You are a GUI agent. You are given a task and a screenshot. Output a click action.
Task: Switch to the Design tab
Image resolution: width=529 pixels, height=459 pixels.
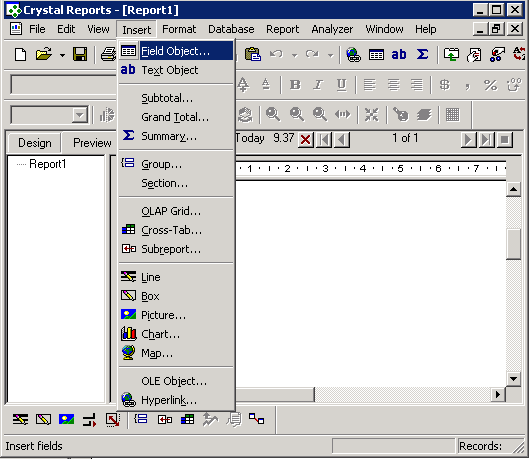pos(35,143)
